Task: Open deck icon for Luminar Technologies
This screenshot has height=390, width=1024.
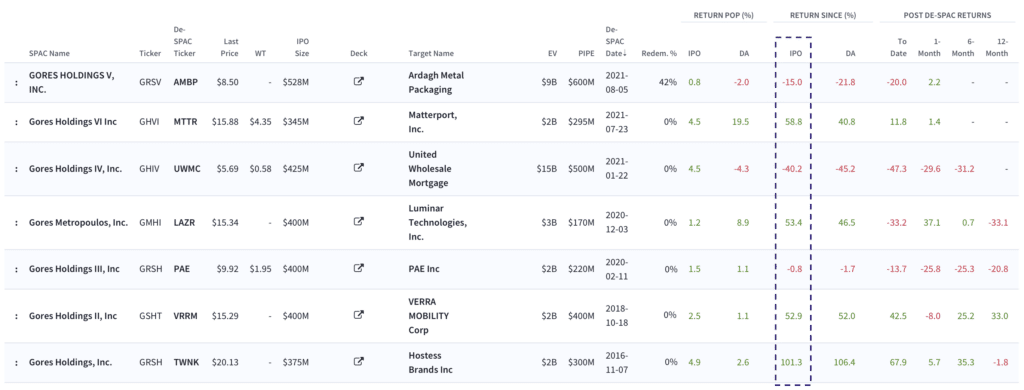Action: click(358, 221)
